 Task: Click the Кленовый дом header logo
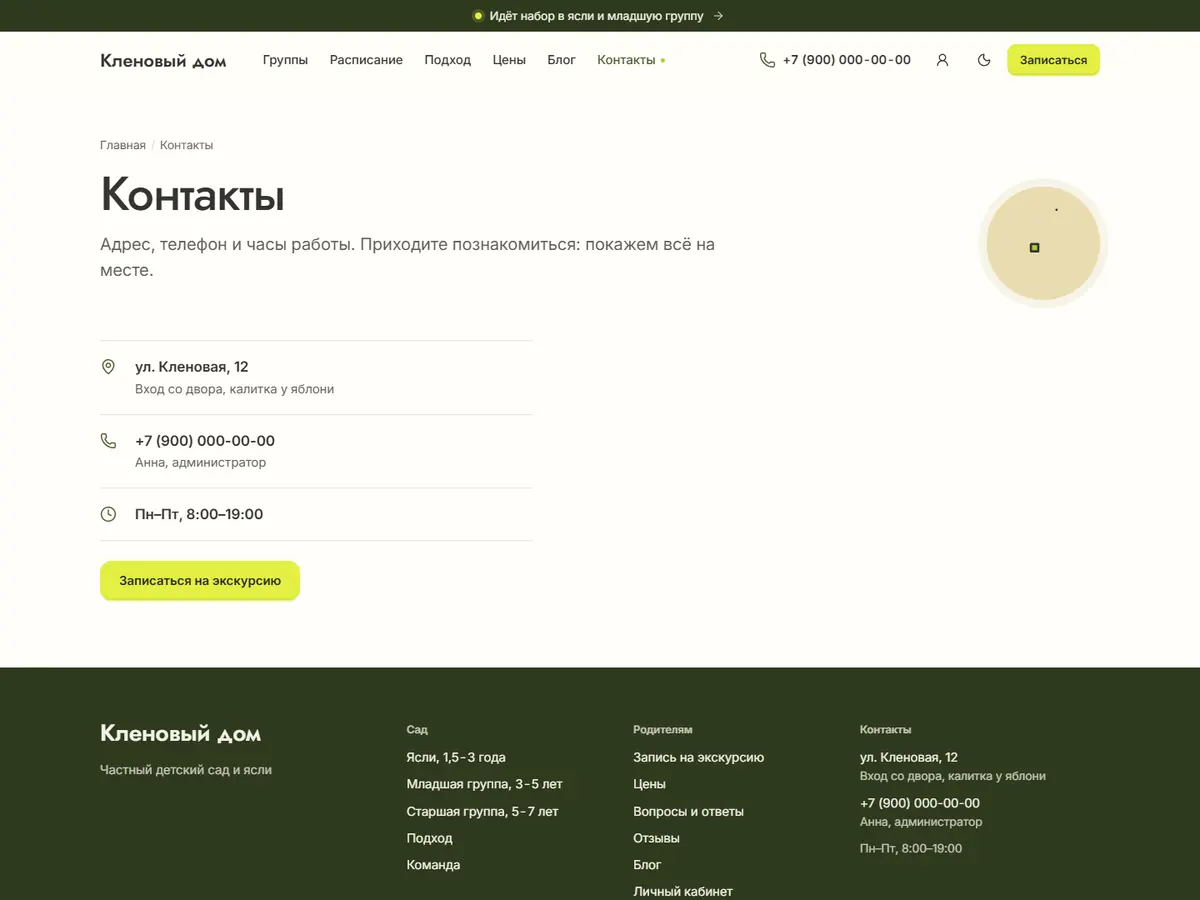pos(163,61)
